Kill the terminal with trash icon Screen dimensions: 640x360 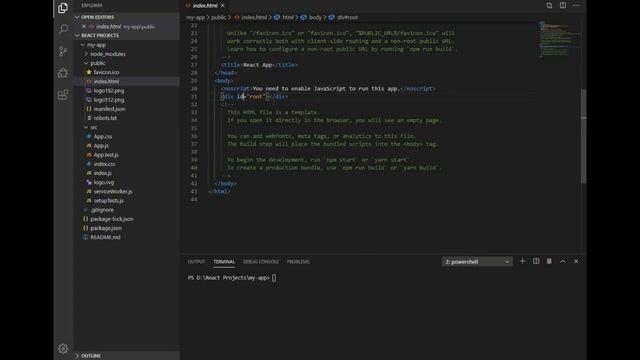click(x=549, y=261)
